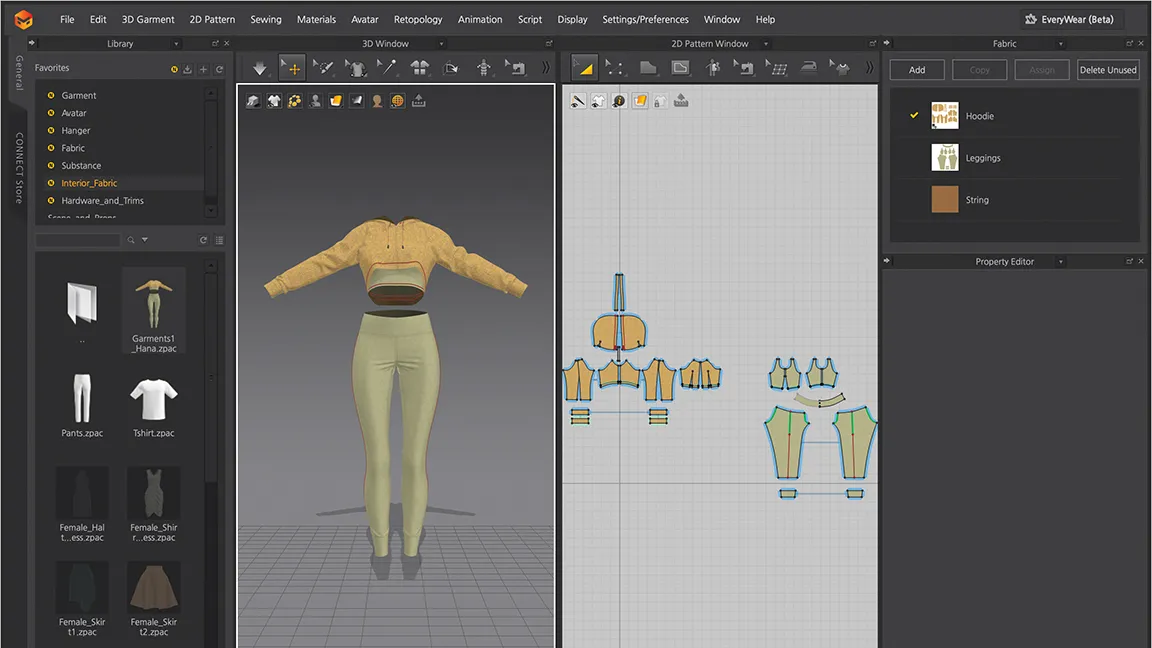This screenshot has height=648, width=1152.
Task: Select the sewing machine tool in 2D toolbar
Action: pyautogui.click(x=744, y=68)
